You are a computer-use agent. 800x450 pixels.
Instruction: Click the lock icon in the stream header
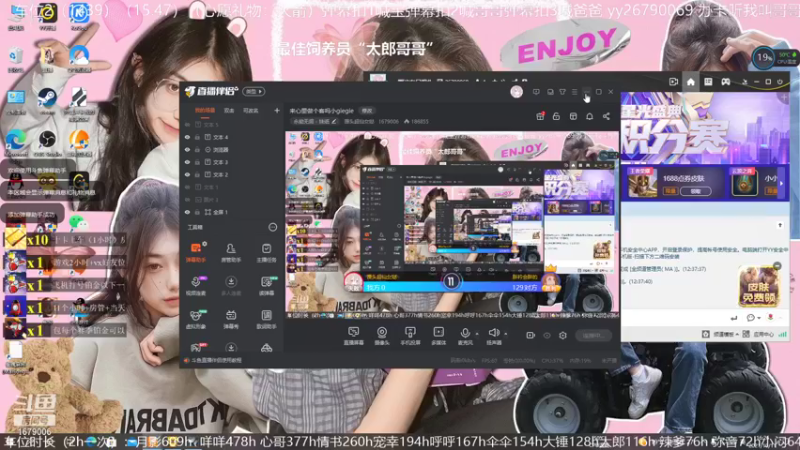click(556, 116)
